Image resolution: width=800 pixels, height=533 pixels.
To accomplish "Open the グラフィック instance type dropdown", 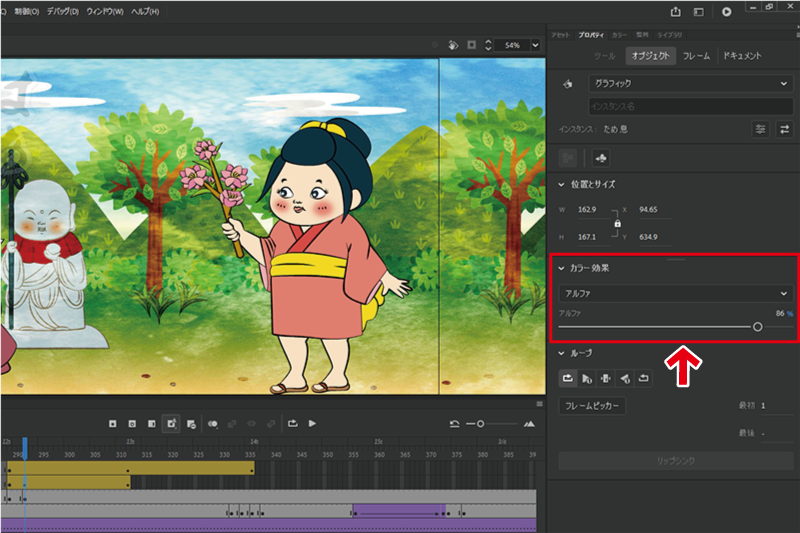I will click(x=690, y=85).
